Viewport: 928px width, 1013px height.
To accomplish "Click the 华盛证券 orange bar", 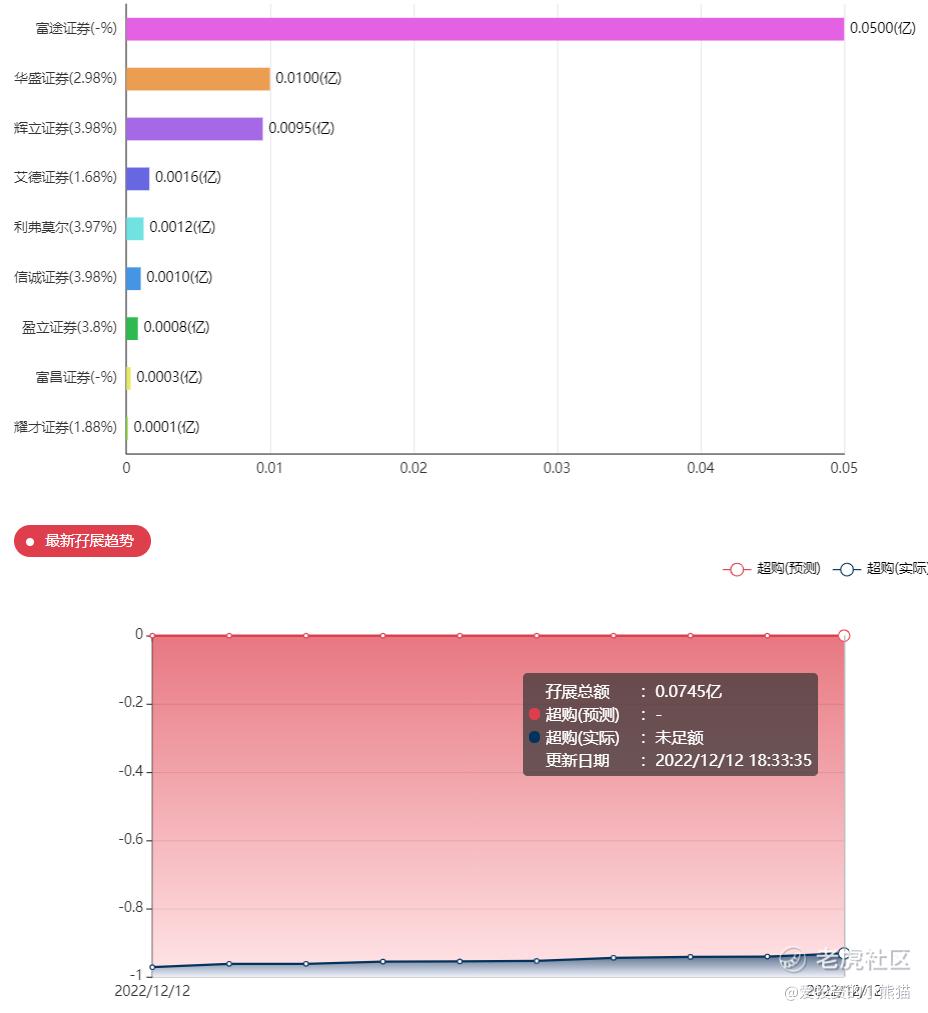I will coord(198,78).
